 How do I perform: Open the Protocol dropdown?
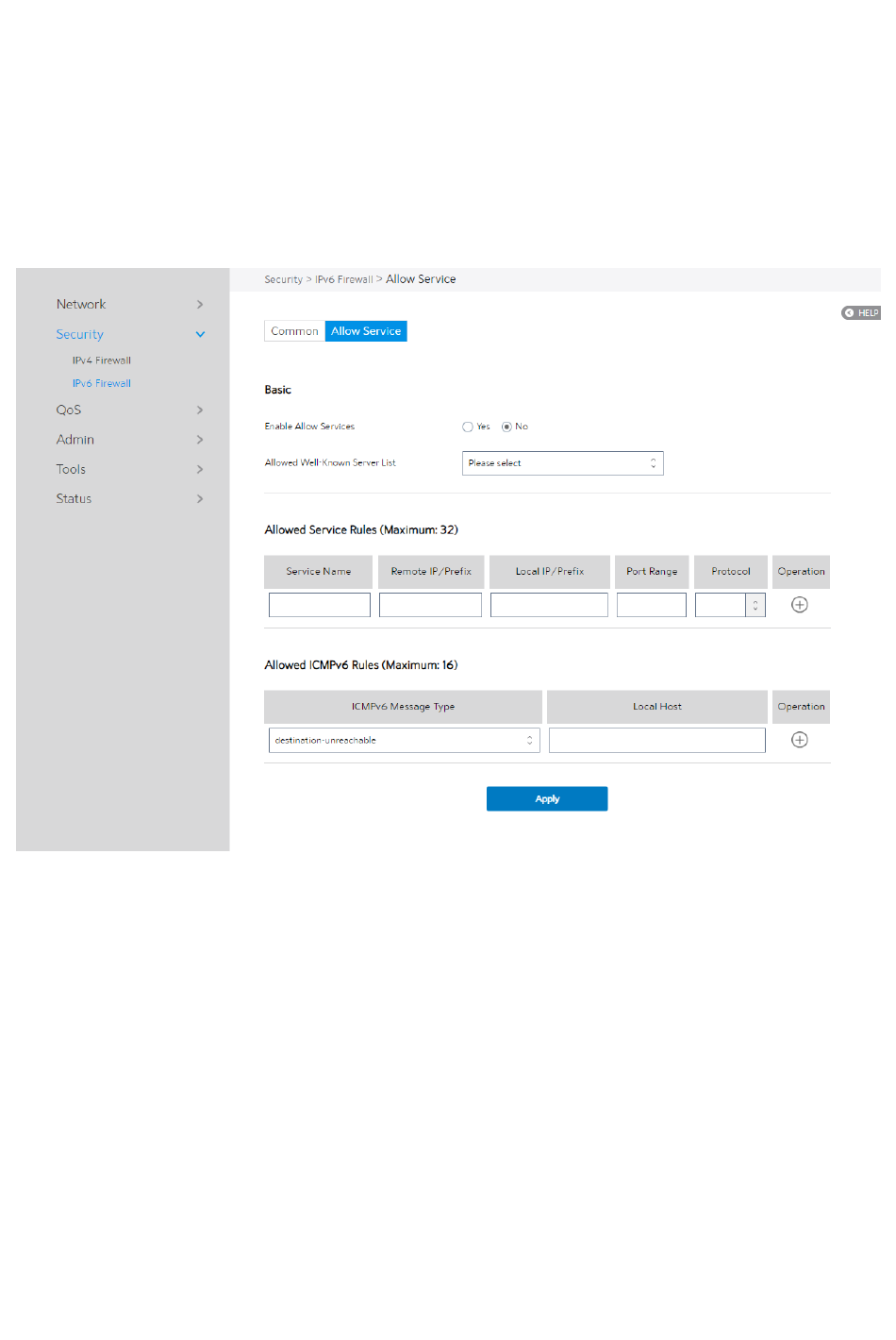[x=730, y=605]
